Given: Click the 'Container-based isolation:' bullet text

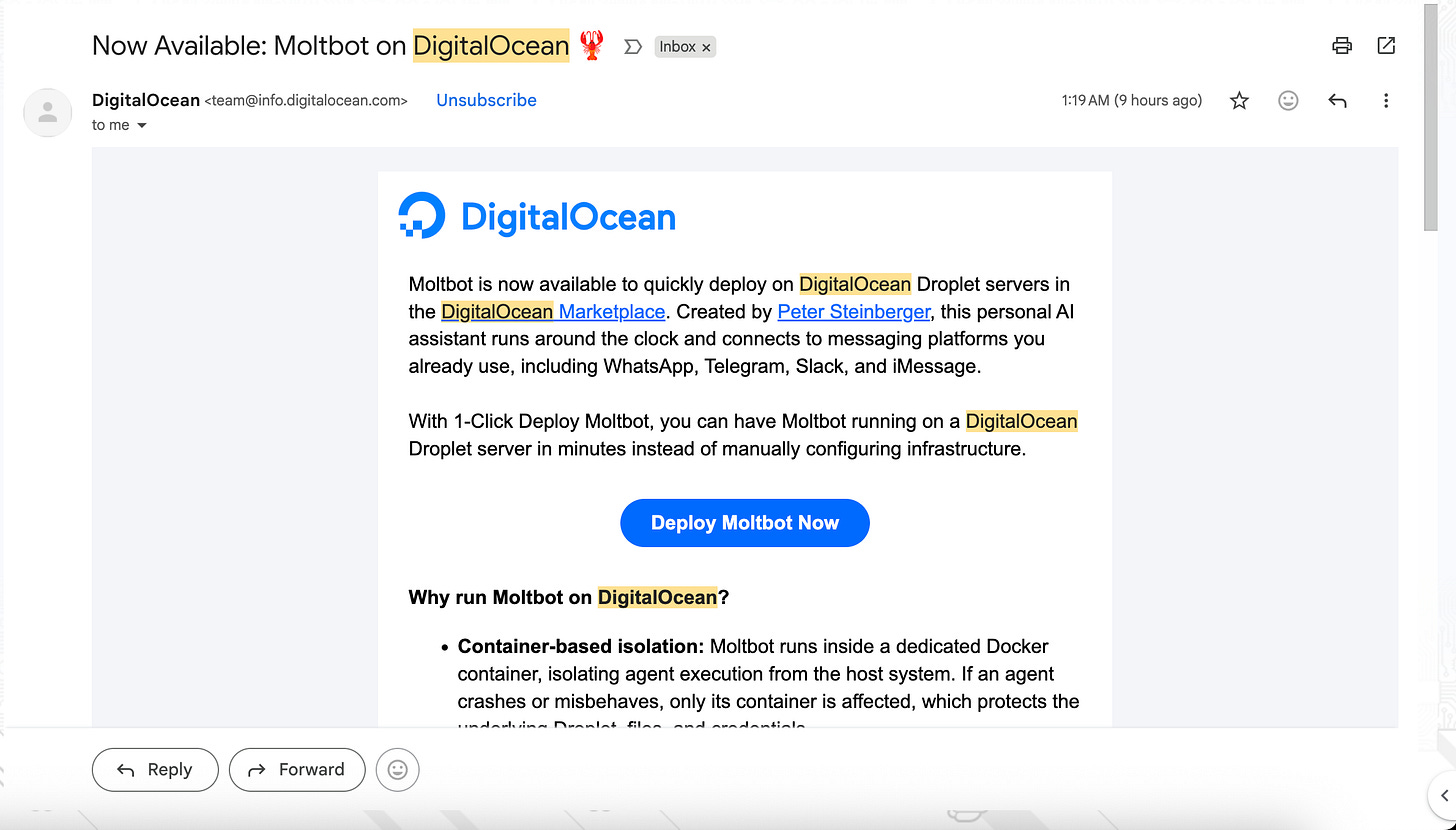Looking at the screenshot, I should click(581, 646).
